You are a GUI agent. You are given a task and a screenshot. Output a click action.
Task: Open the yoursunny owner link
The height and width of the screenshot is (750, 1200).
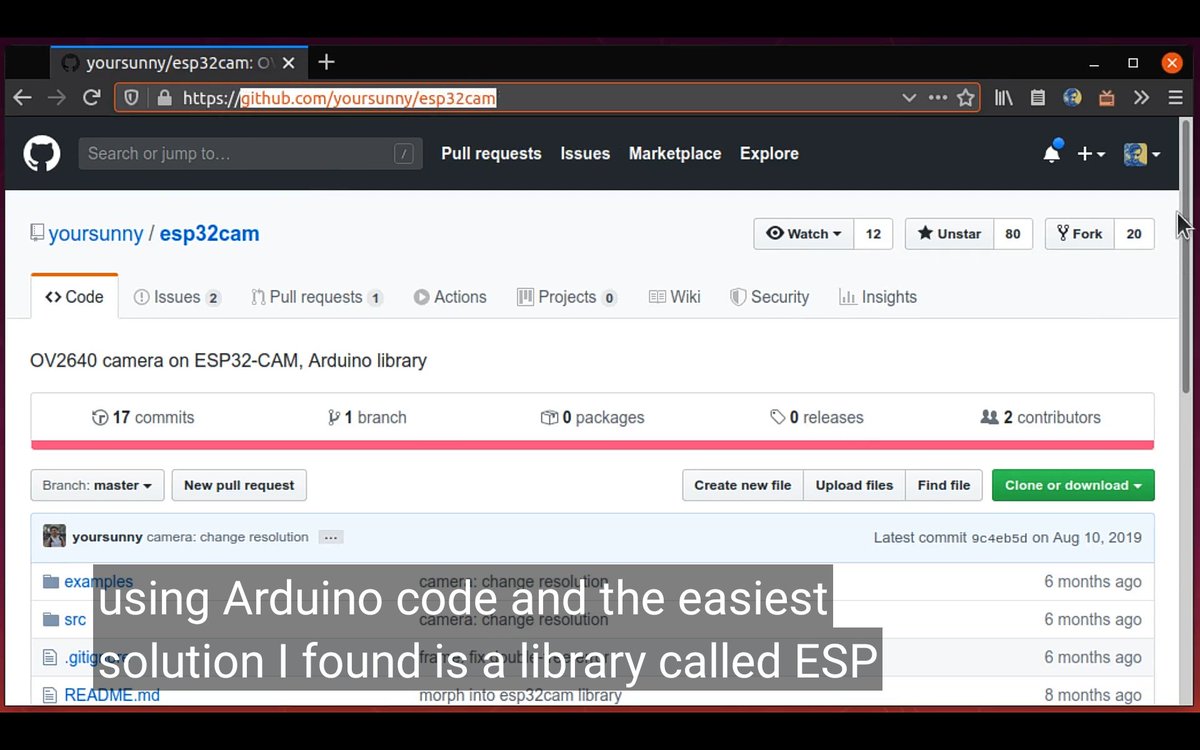click(x=96, y=234)
